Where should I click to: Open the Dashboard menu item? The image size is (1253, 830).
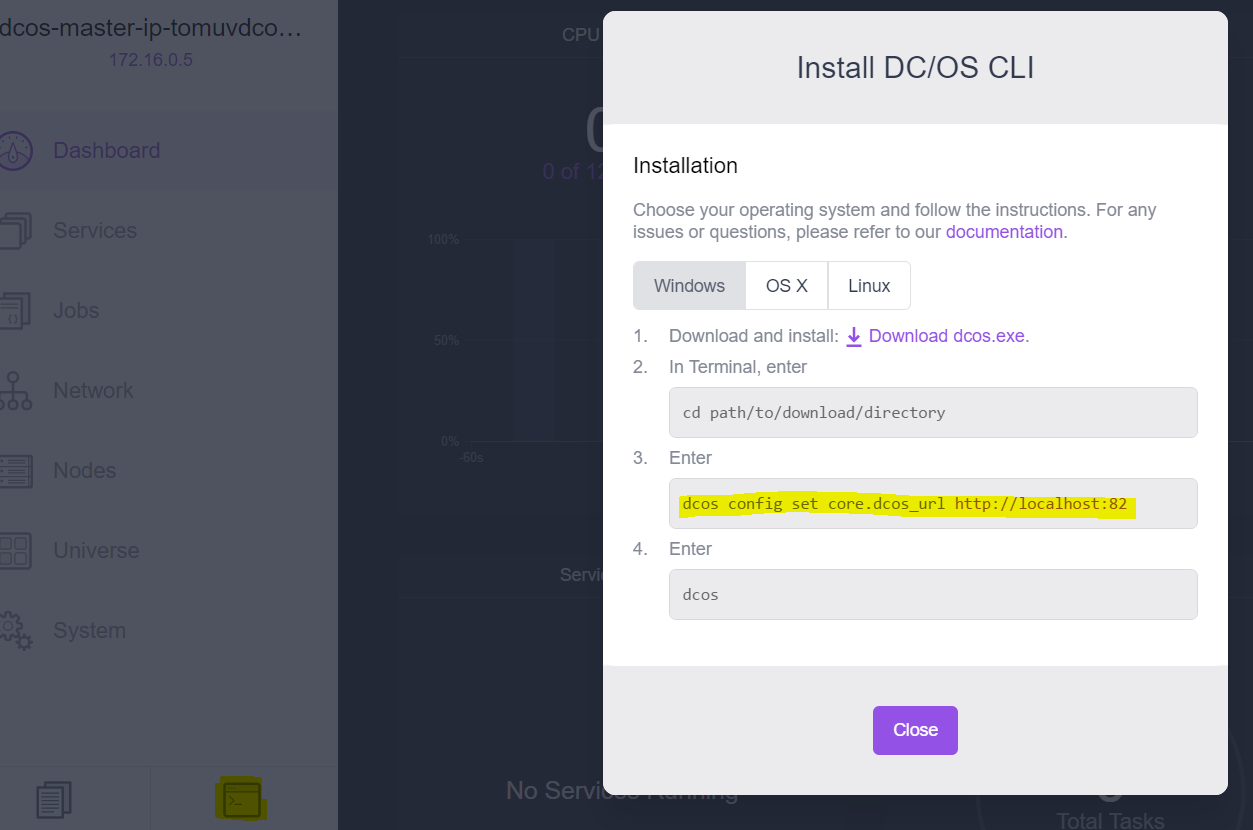pyautogui.click(x=106, y=151)
